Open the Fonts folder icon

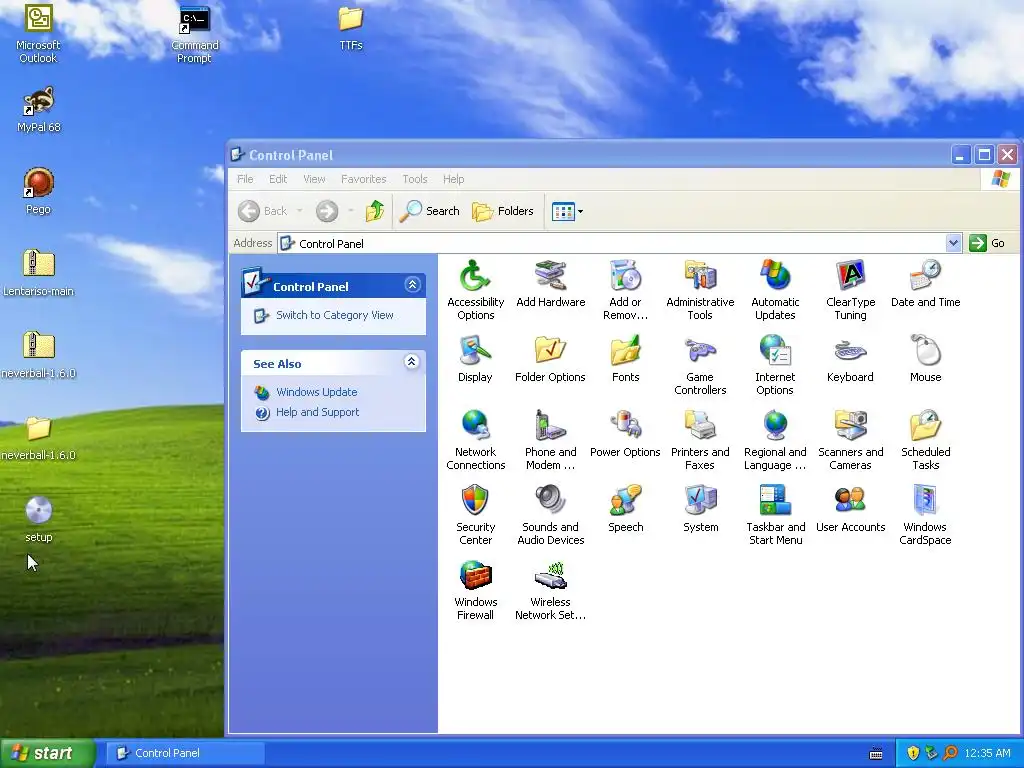[x=625, y=359]
